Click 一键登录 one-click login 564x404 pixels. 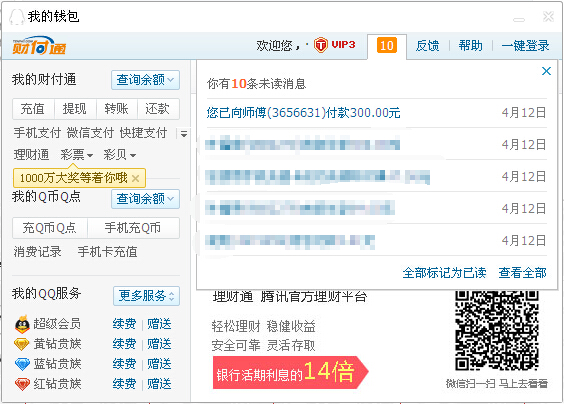(525, 46)
